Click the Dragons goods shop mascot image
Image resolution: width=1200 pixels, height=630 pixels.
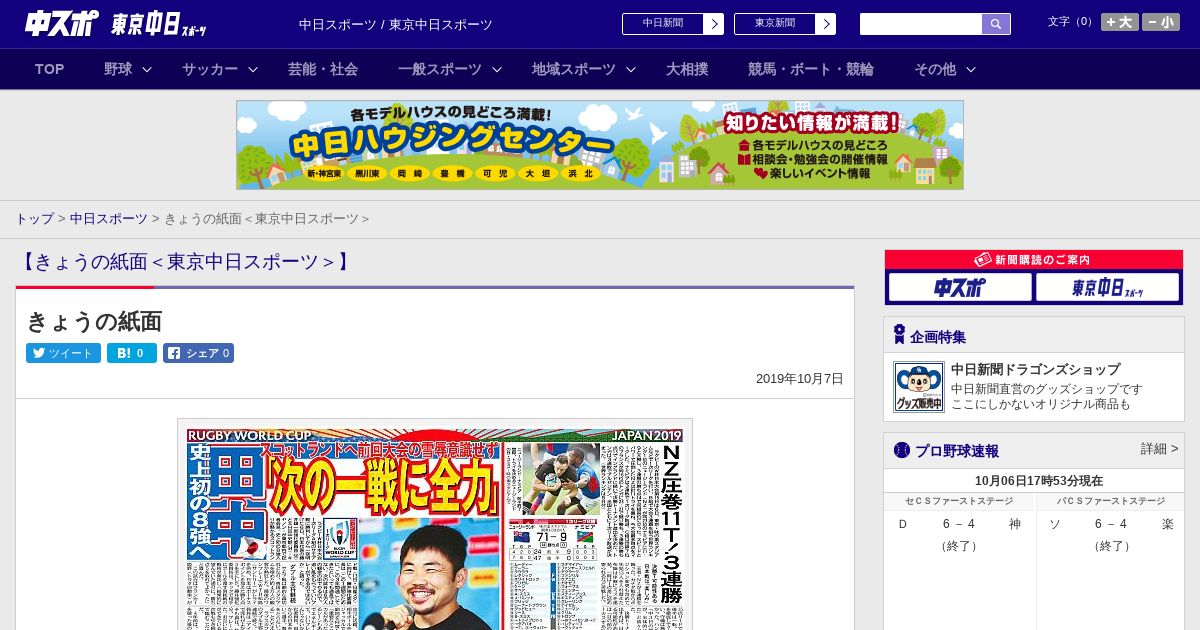[x=919, y=387]
